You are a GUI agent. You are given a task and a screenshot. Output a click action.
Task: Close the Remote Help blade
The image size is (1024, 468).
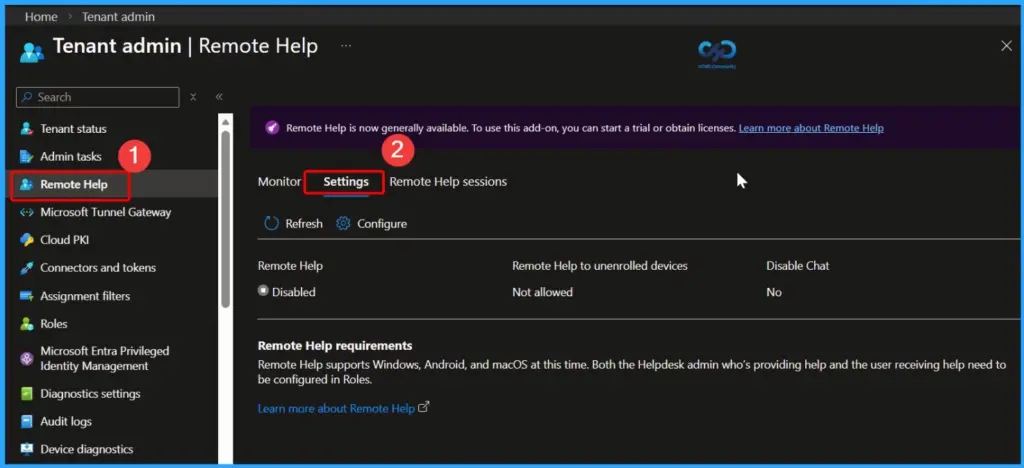1006,46
